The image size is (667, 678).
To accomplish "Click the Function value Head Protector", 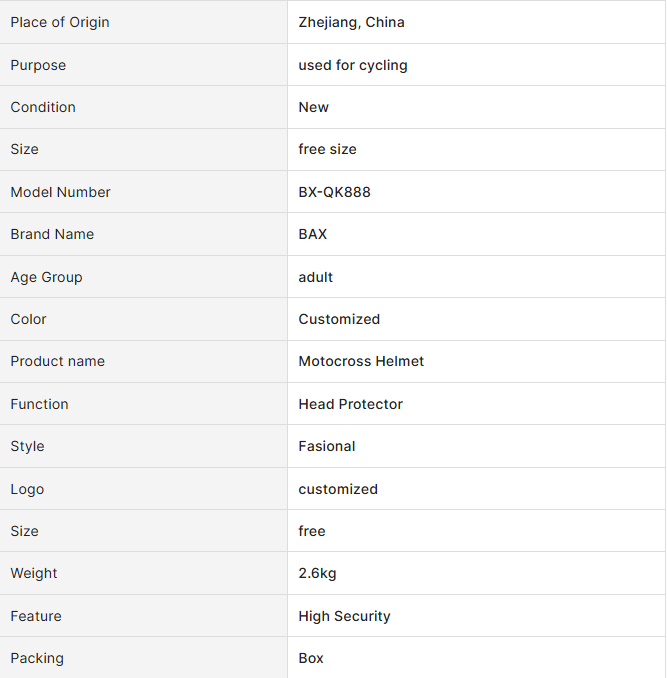I will [351, 404].
